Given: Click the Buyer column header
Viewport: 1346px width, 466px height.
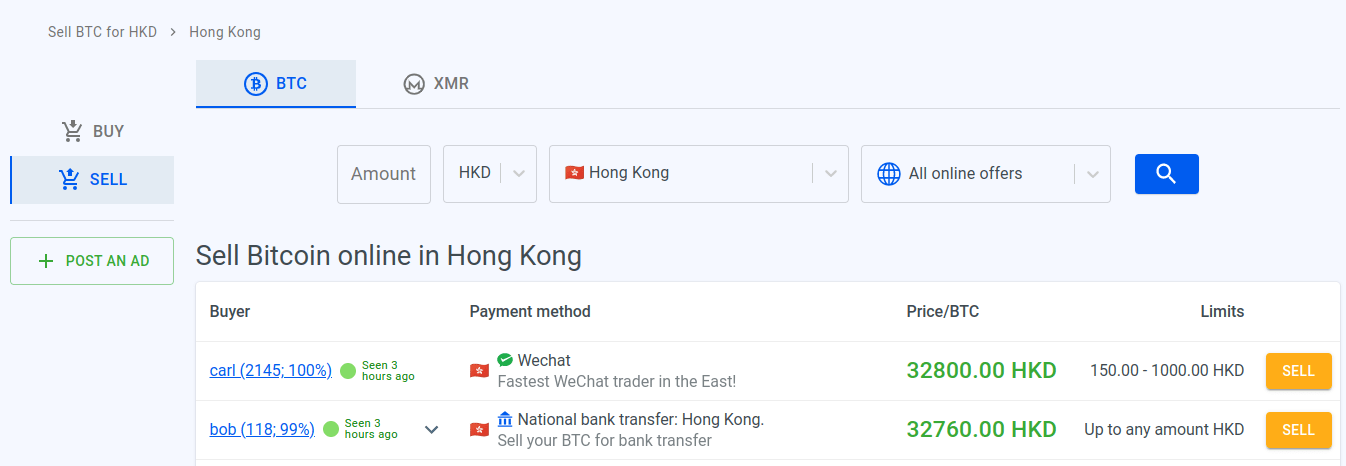Looking at the screenshot, I should coord(230,312).
